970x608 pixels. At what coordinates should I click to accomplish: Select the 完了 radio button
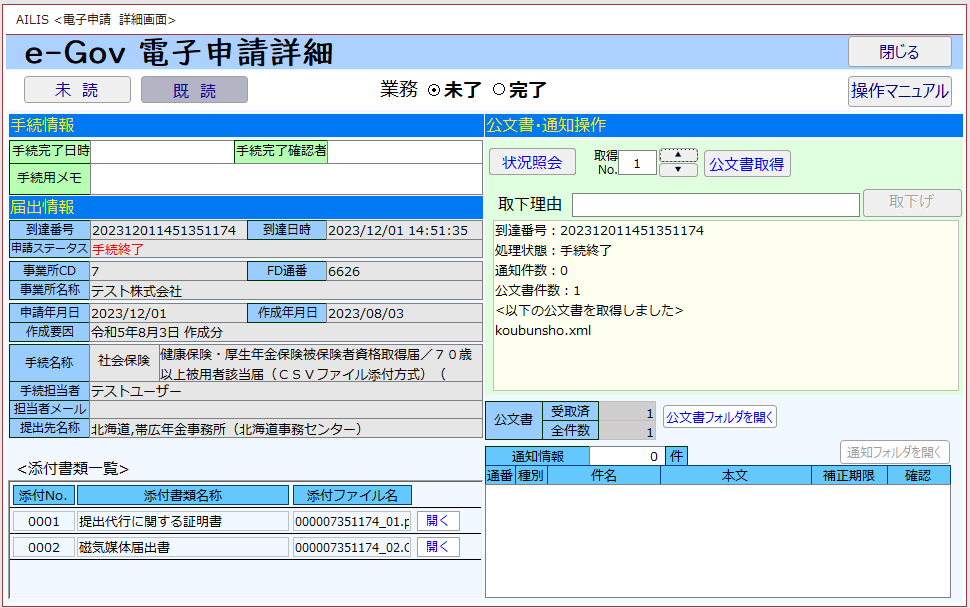click(499, 90)
